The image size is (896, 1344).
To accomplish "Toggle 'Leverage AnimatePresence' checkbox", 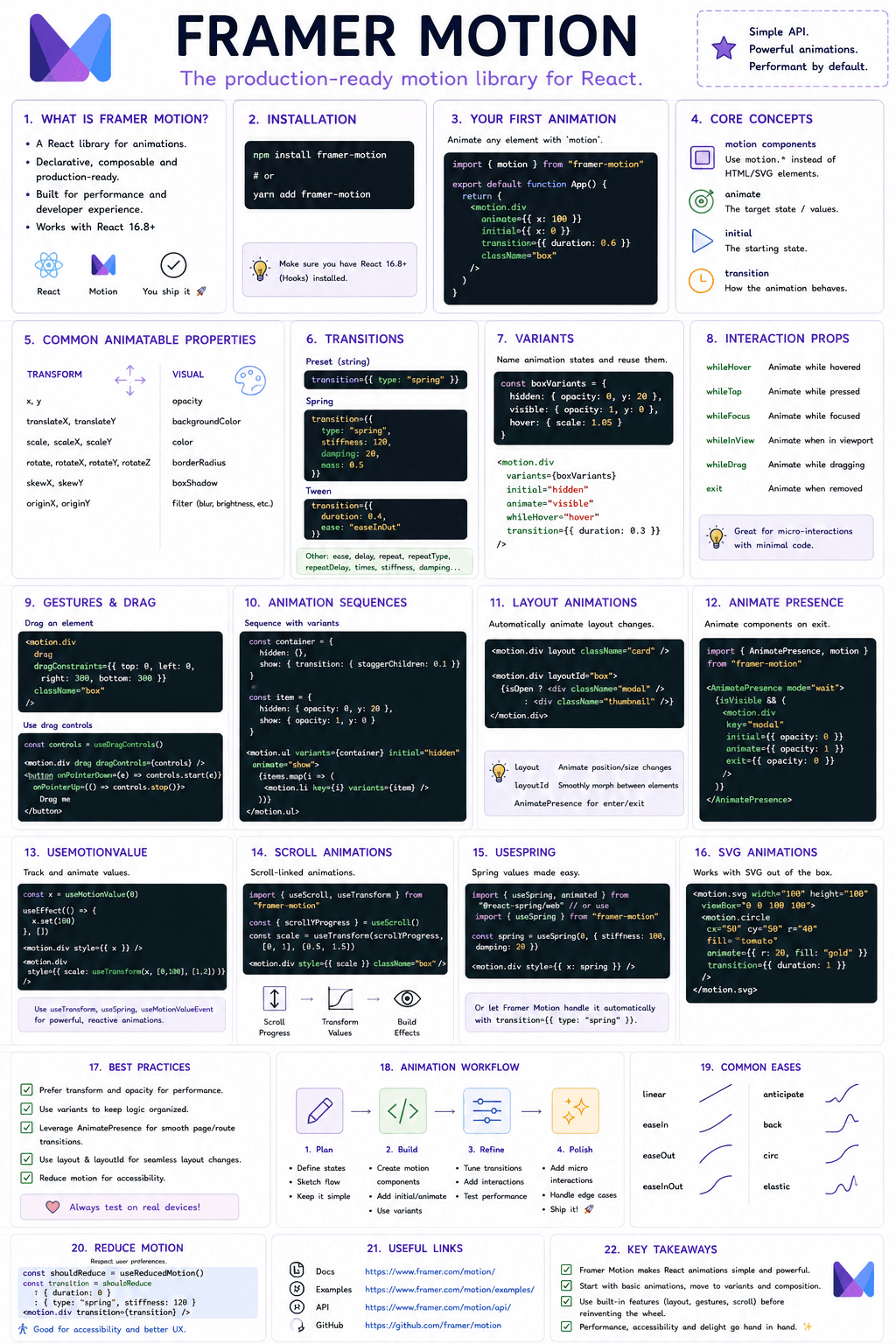I will 27,1128.
